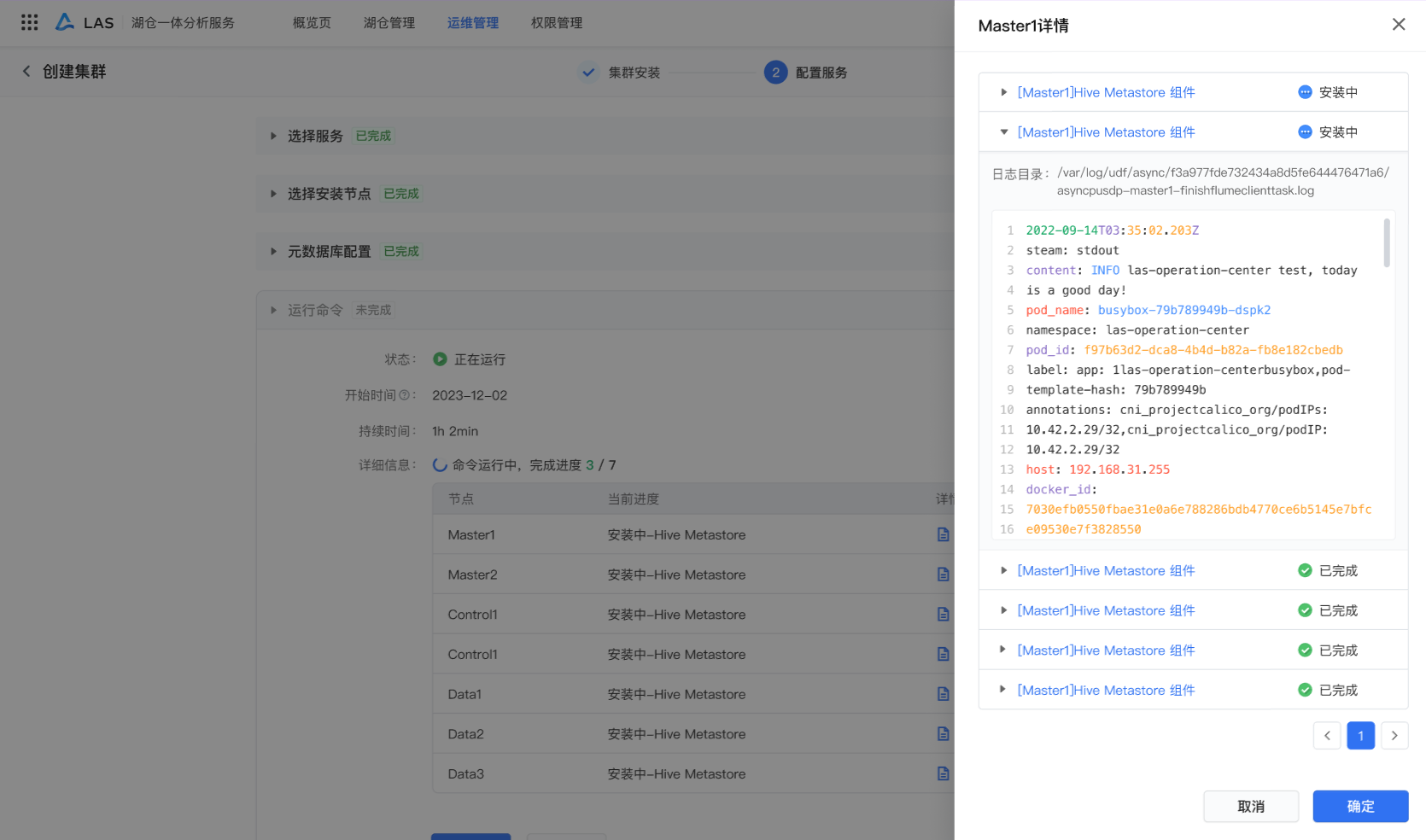Click the LAS logo icon
The height and width of the screenshot is (840, 1426).
click(65, 22)
